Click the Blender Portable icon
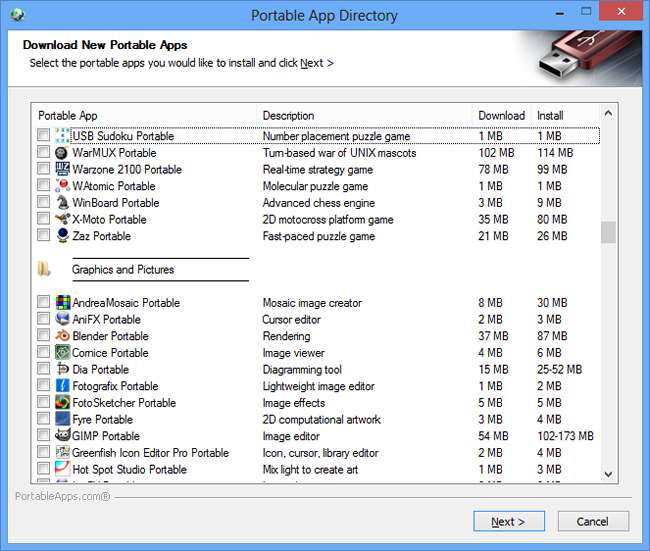The width and height of the screenshot is (650, 551). 62,336
